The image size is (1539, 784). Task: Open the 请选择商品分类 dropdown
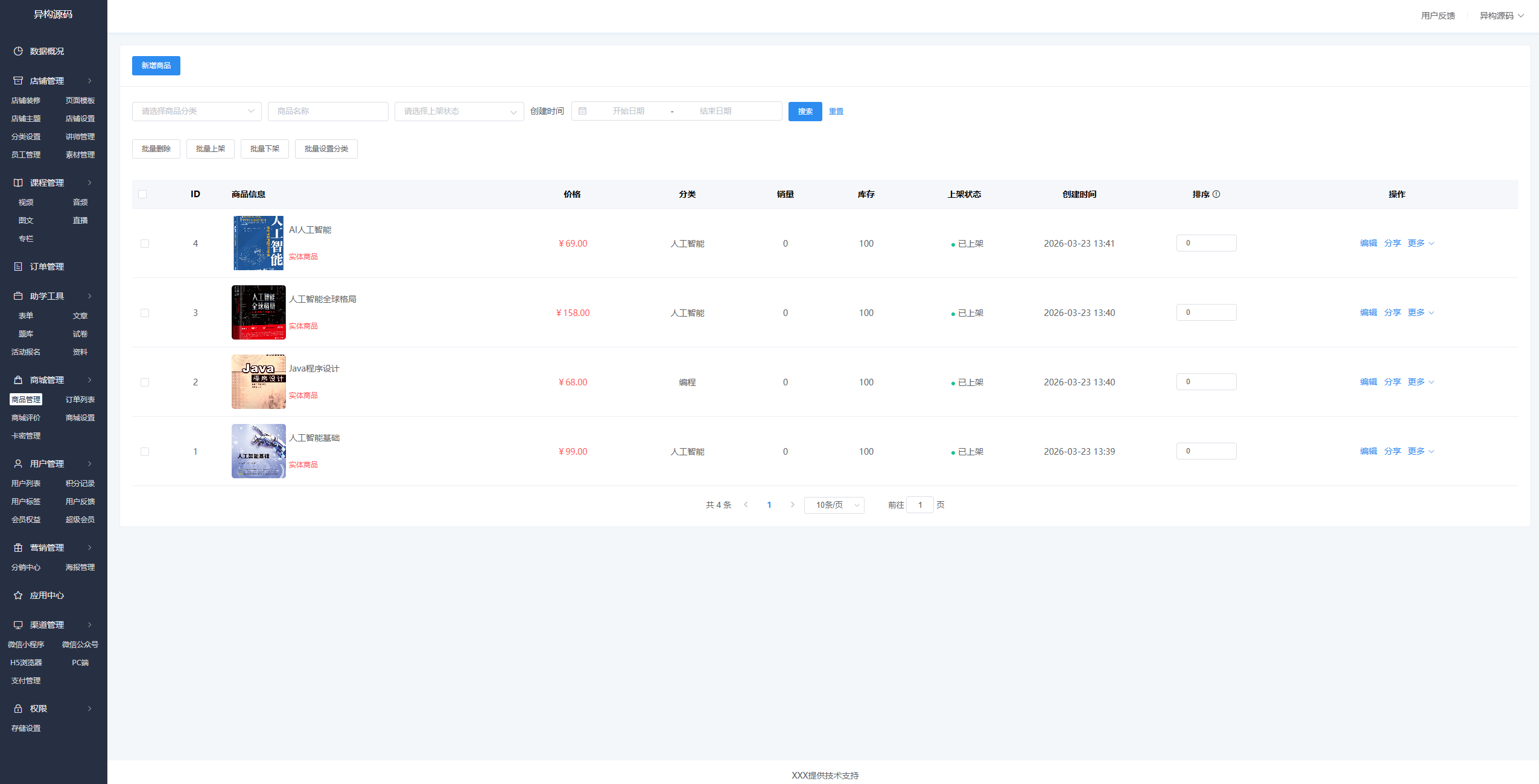[197, 112]
